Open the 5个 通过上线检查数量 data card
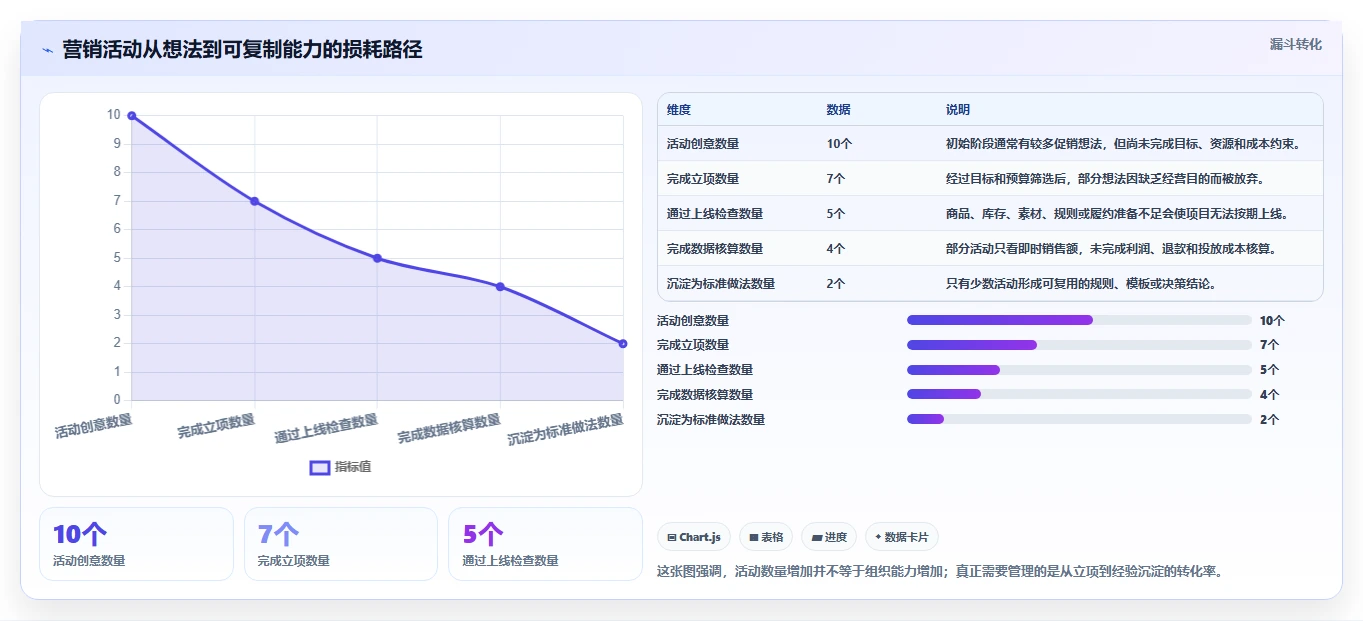The image size is (1363, 621). point(545,544)
